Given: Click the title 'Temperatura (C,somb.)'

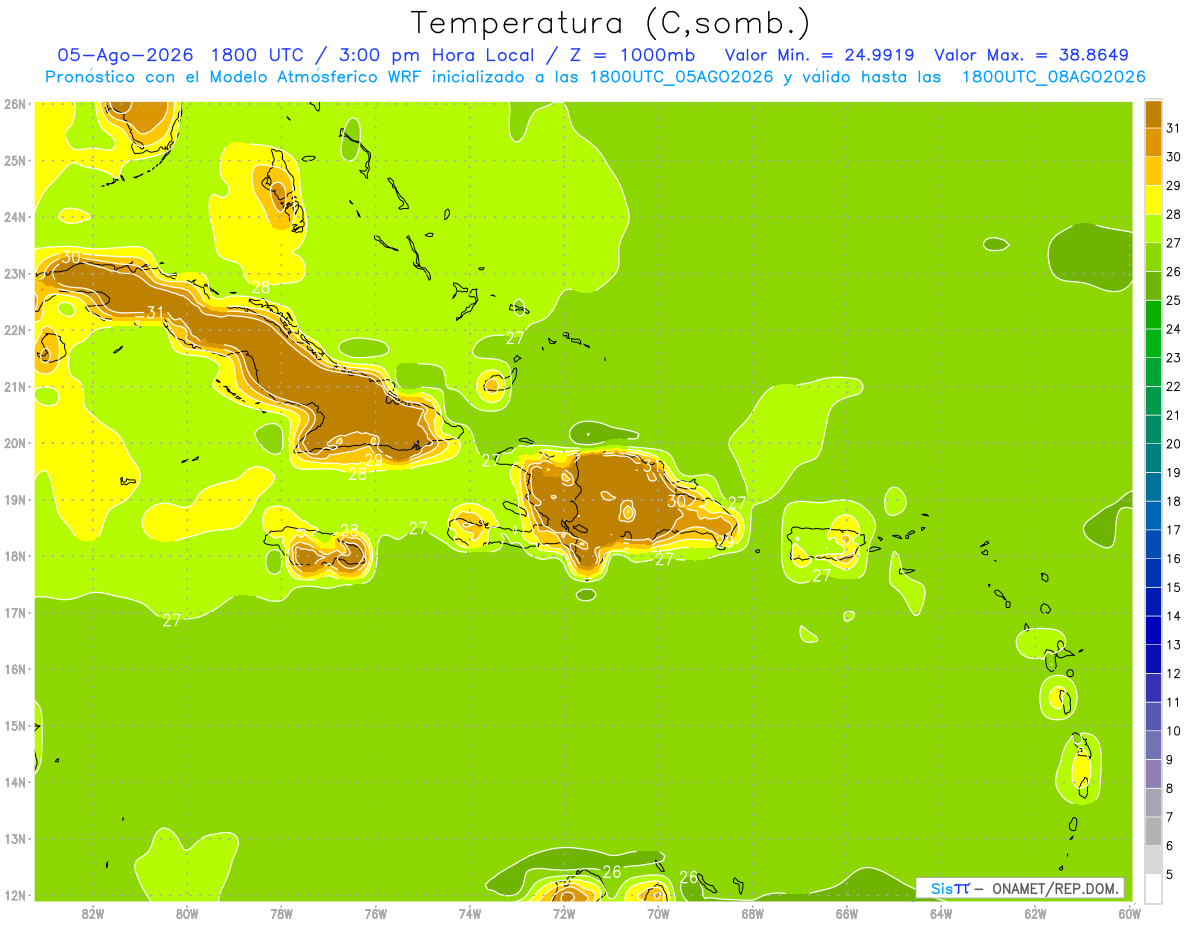Looking at the screenshot, I should click(x=611, y=23).
